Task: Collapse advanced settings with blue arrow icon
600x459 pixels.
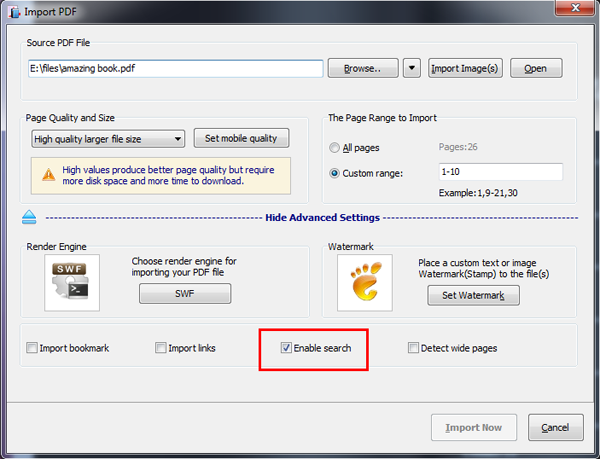Action: tap(29, 217)
